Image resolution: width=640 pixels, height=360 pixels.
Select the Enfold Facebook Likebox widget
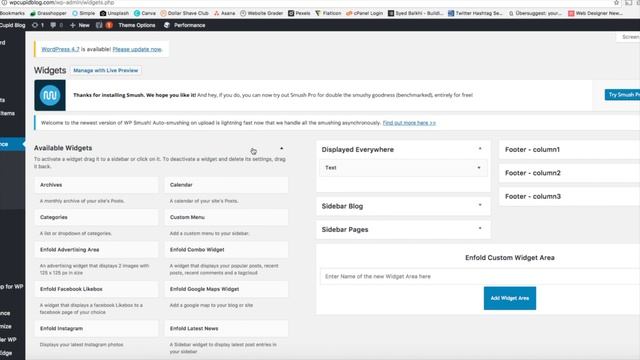[96, 289]
